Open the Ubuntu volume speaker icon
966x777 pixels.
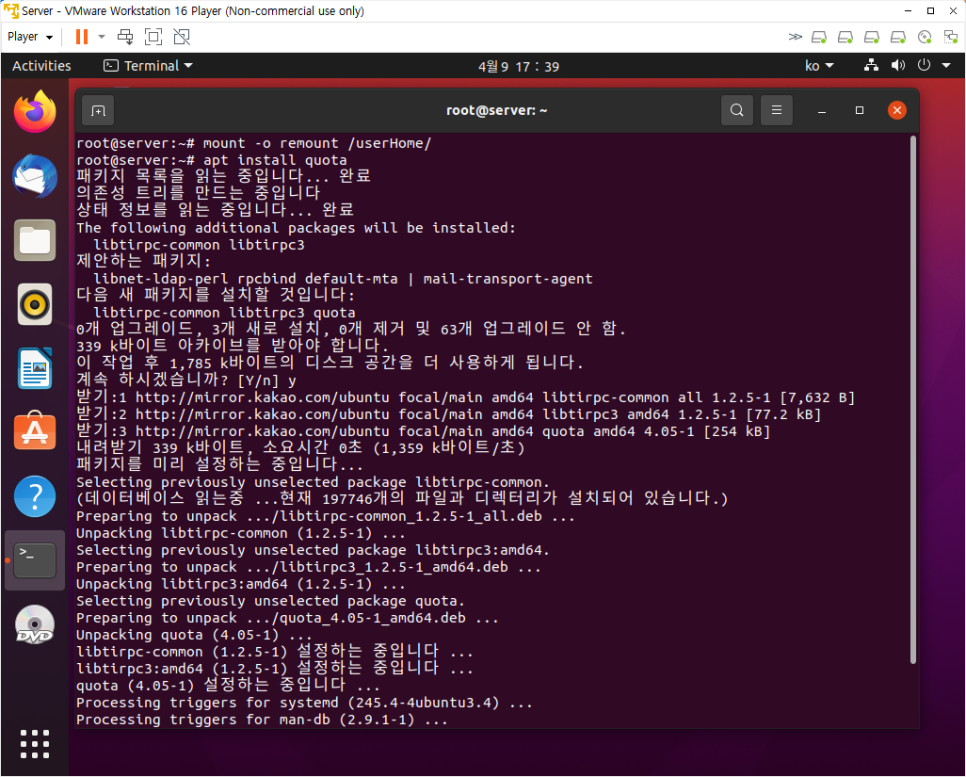click(x=898, y=65)
